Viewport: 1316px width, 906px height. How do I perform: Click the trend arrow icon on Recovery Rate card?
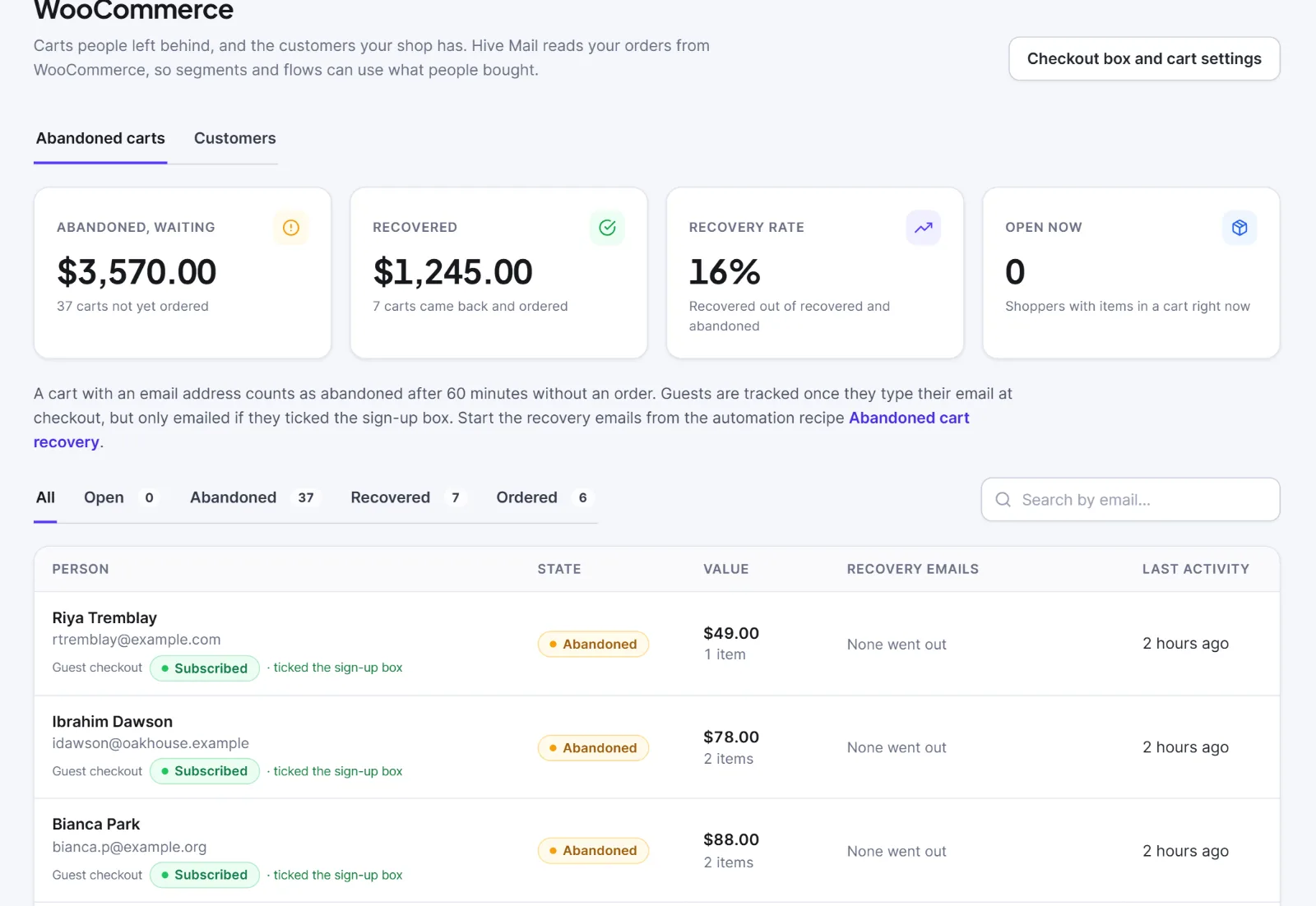[x=924, y=228]
